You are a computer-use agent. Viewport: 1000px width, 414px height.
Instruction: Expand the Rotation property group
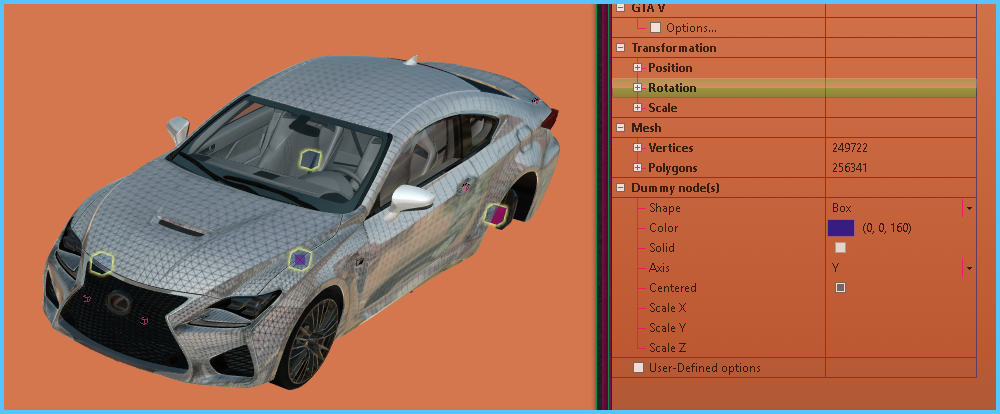coord(637,88)
